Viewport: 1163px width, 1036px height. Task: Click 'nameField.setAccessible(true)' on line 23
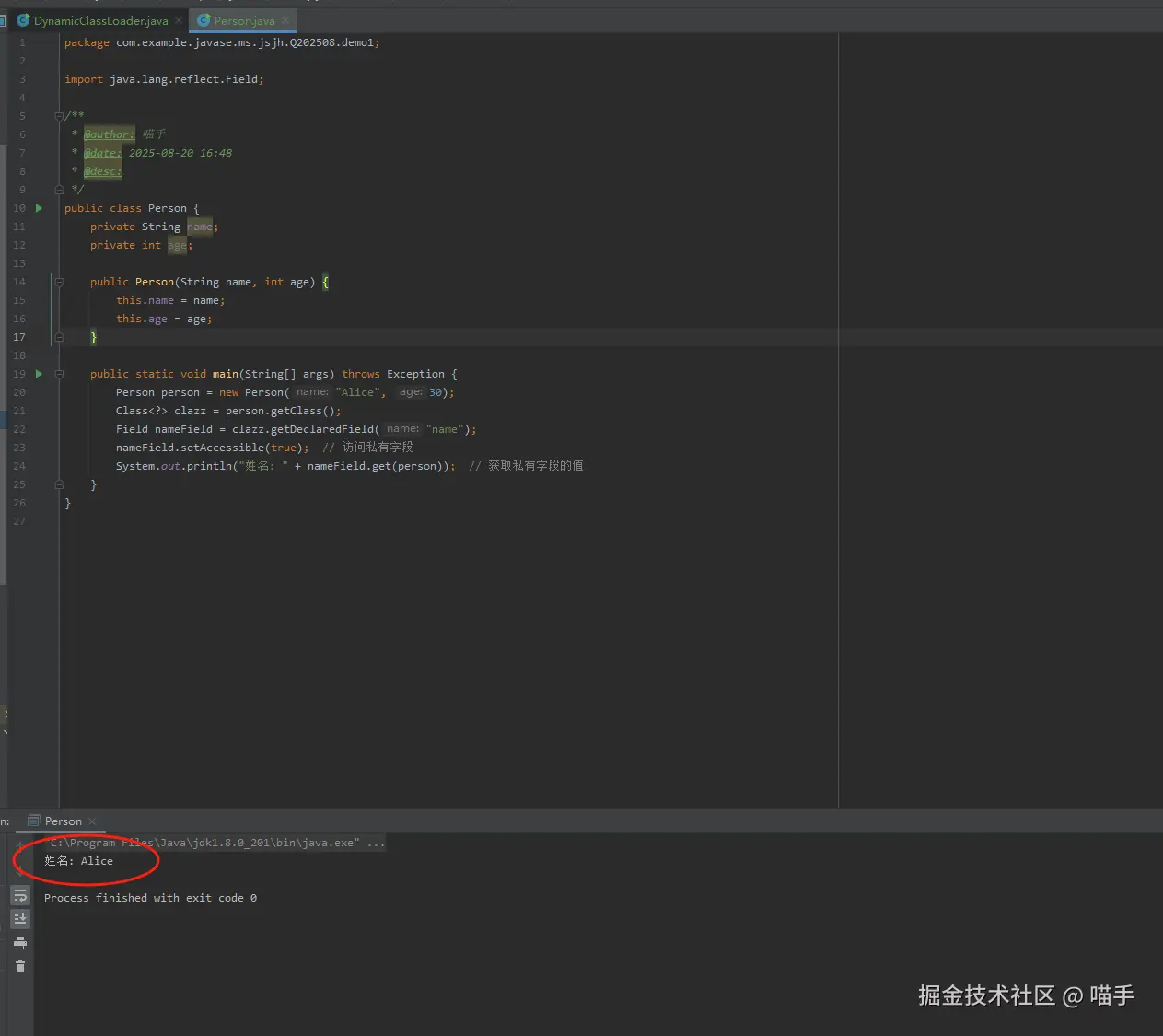click(x=209, y=448)
